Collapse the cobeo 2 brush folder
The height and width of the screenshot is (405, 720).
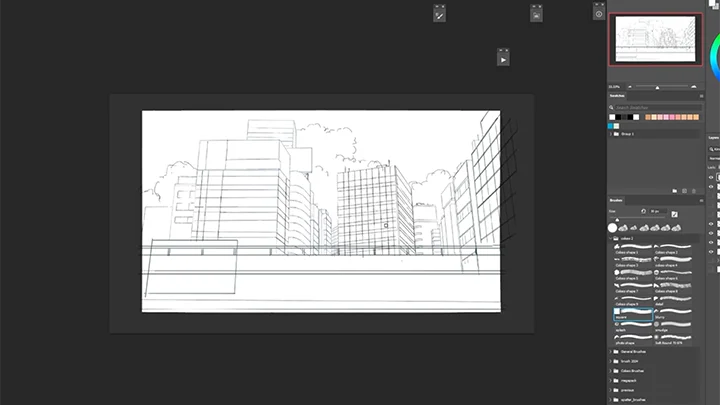click(x=611, y=238)
